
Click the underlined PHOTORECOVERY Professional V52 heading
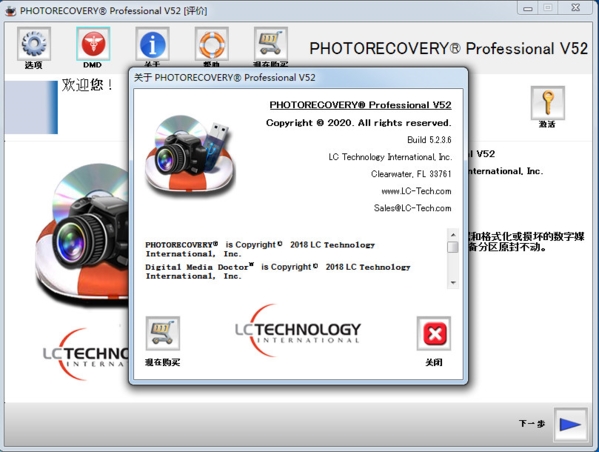tap(360, 105)
